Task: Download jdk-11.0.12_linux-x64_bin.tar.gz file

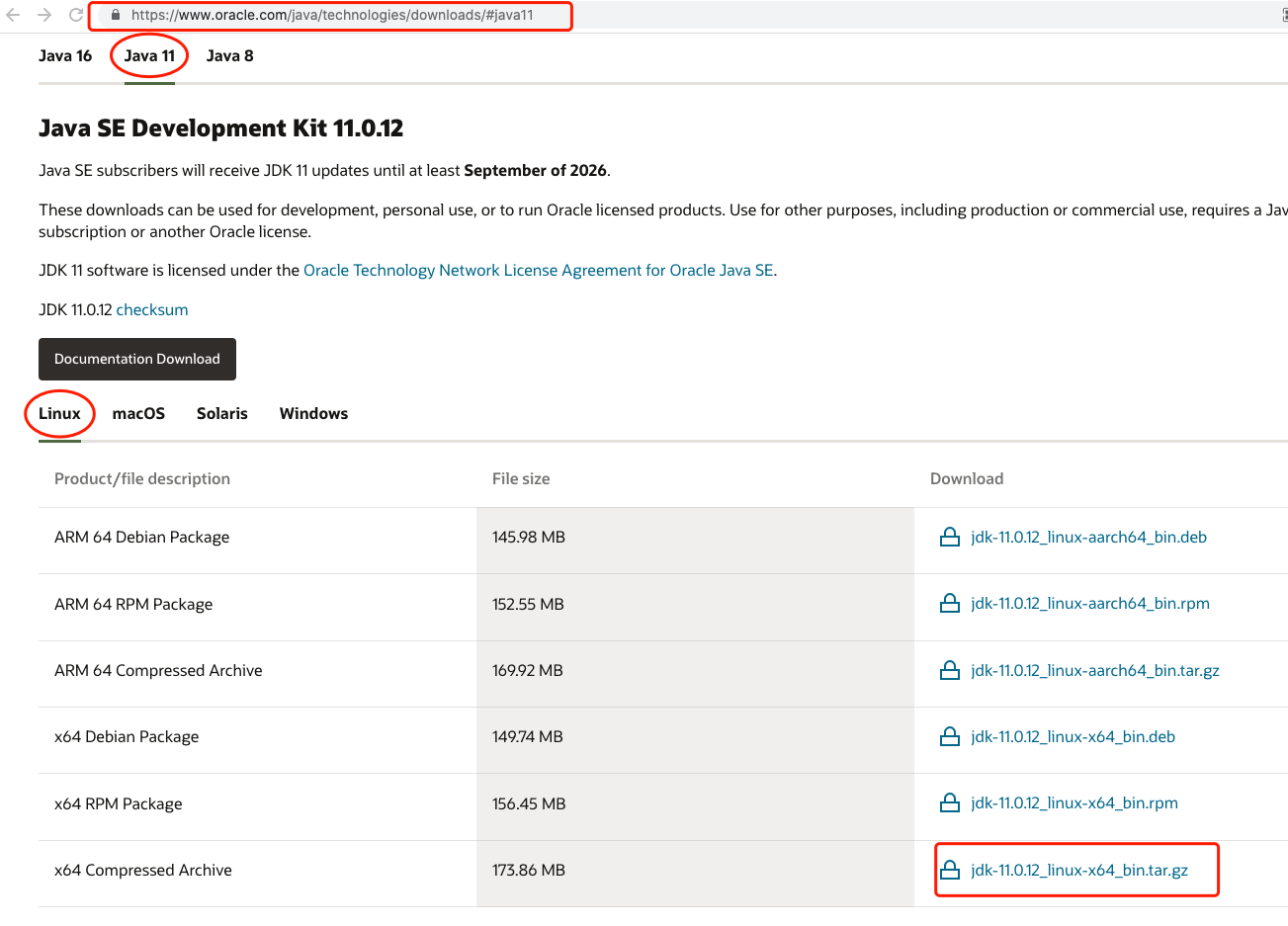Action: [x=1079, y=871]
